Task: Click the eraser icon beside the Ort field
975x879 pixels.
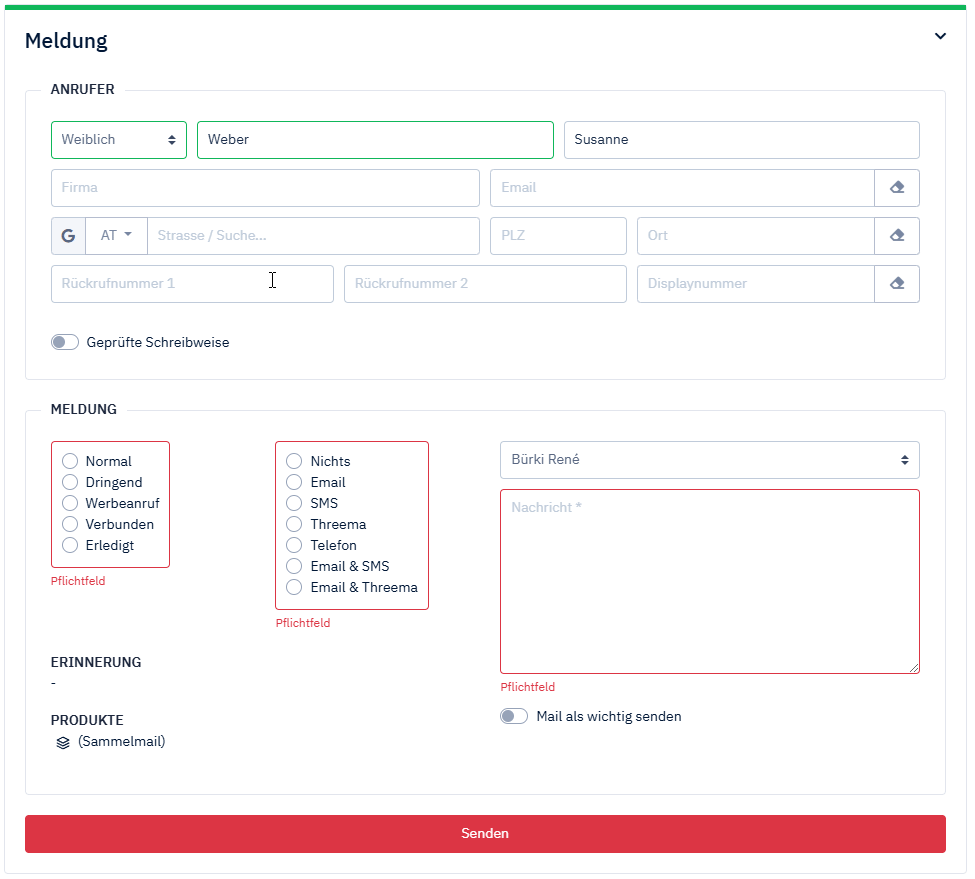Action: 896,236
